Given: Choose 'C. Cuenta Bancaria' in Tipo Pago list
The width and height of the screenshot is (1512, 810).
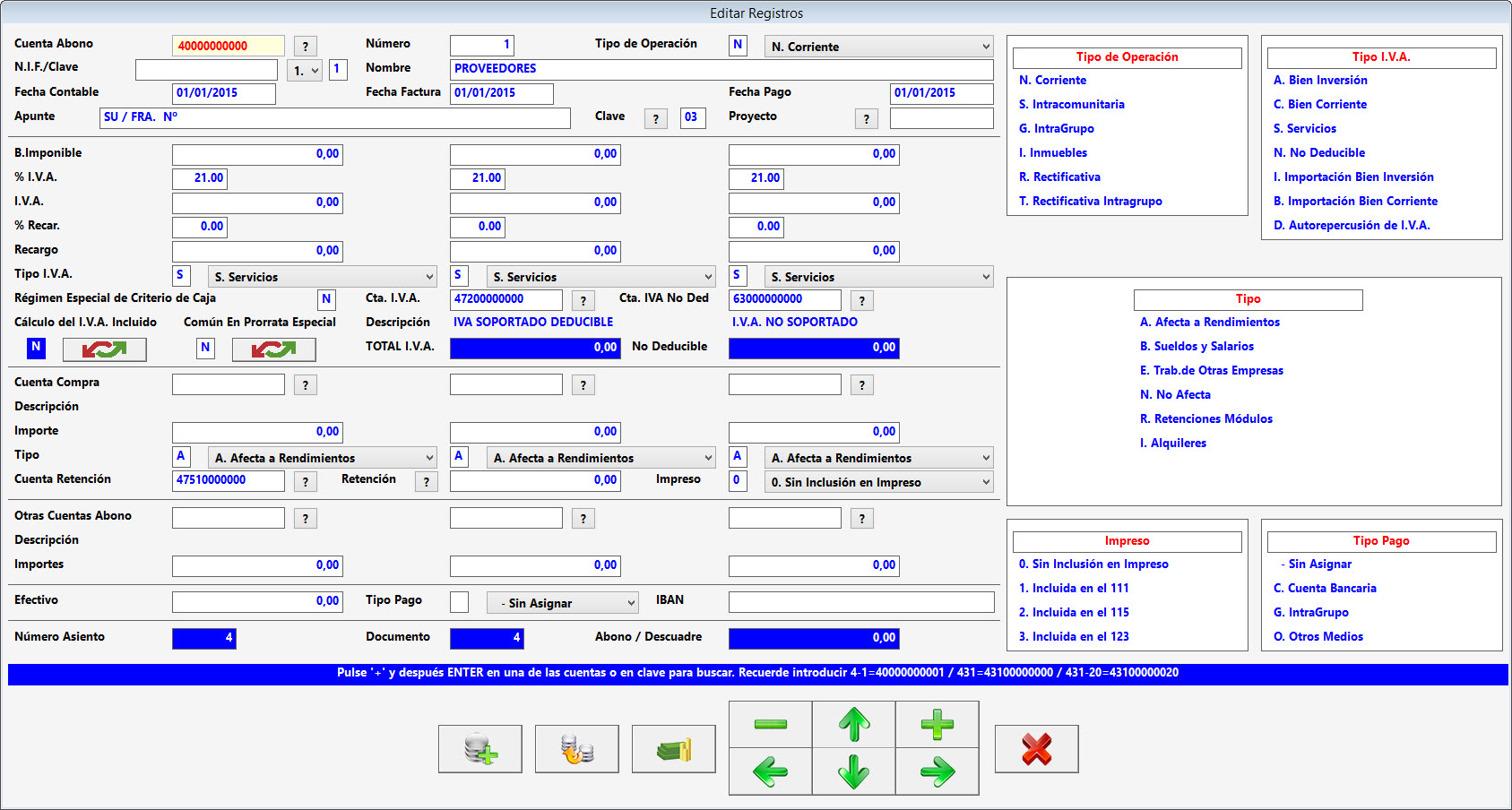Looking at the screenshot, I should pos(1325,588).
